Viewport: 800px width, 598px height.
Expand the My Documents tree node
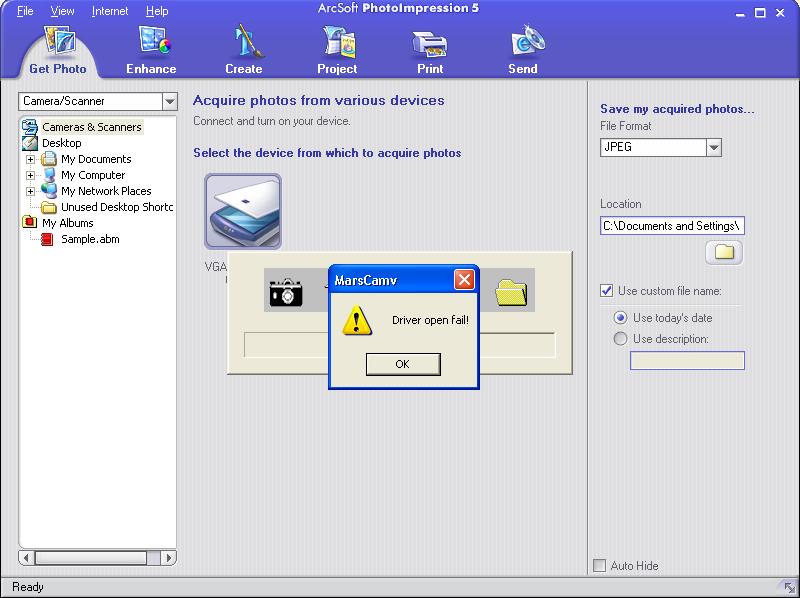pyautogui.click(x=31, y=159)
